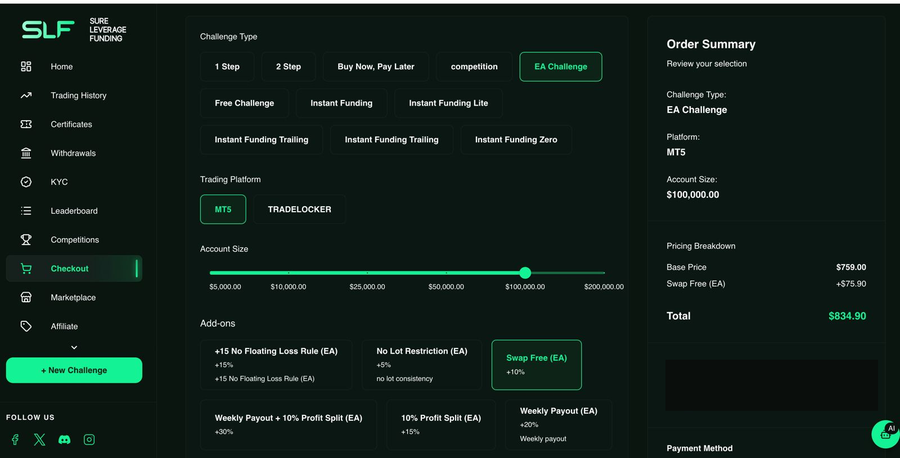Click the Withdrawals bank icon
Screen dimensions: 900x458
[26, 153]
